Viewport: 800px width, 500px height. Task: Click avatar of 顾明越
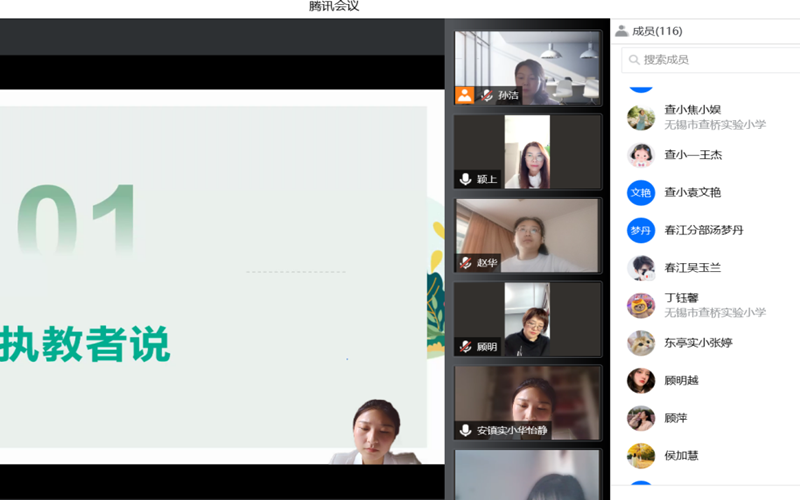(641, 381)
